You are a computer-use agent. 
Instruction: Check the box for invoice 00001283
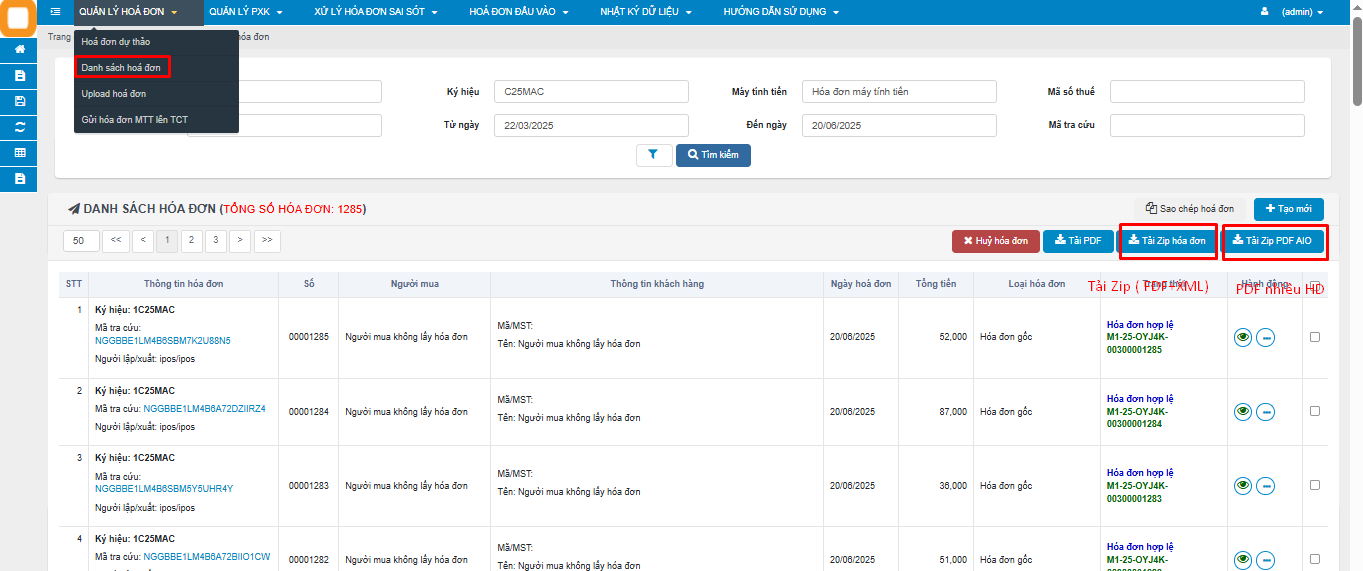pos(1314,485)
